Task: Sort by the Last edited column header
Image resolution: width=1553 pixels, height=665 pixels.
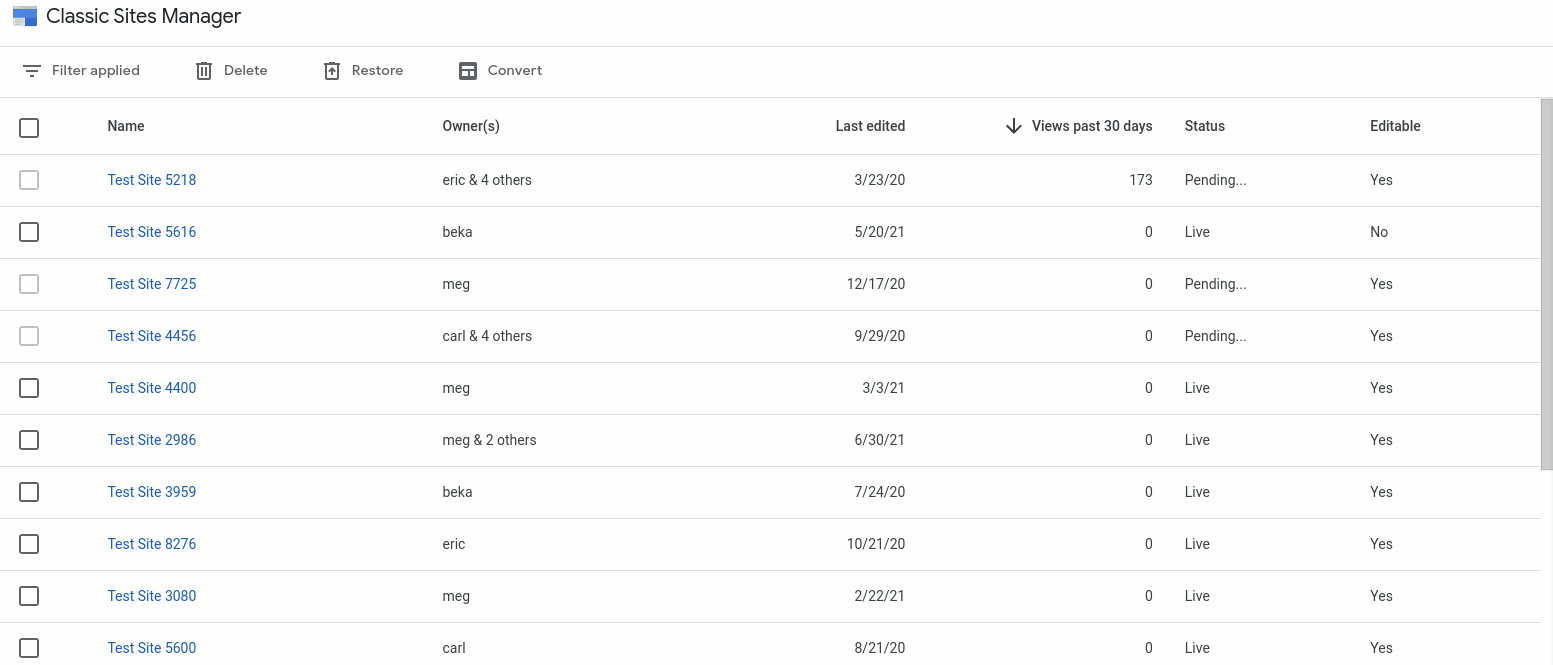Action: point(870,126)
